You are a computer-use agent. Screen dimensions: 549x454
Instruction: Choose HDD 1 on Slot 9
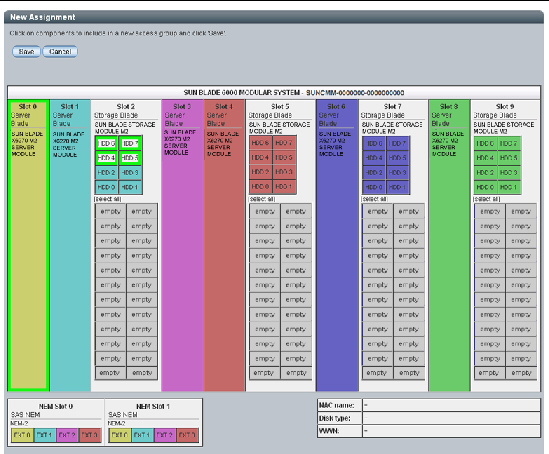tap(509, 187)
